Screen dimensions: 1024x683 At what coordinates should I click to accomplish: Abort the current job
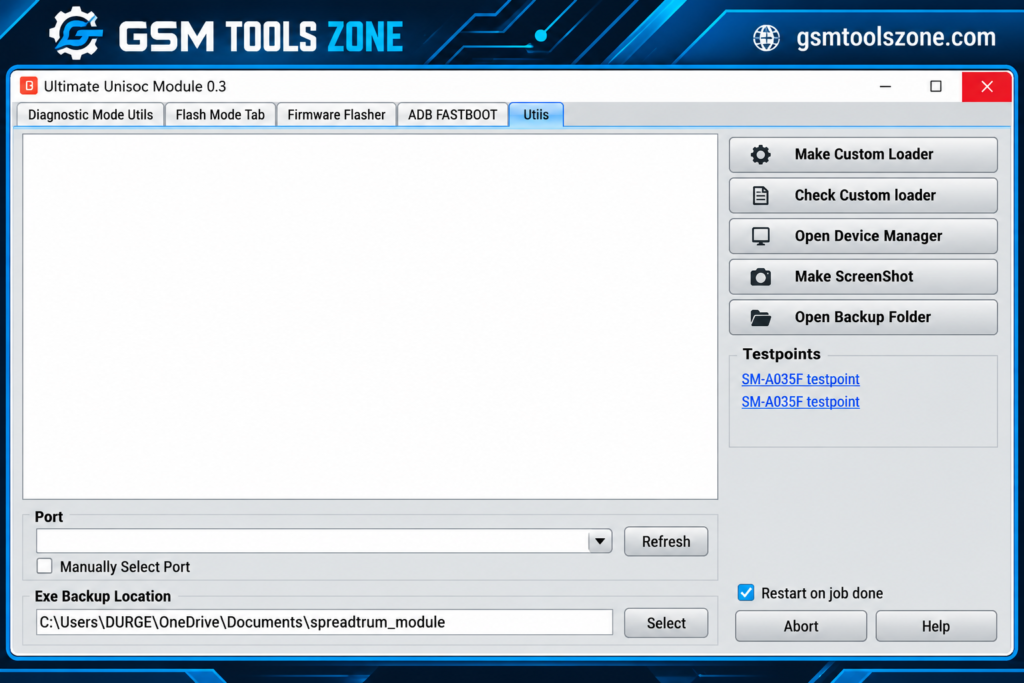click(x=801, y=626)
